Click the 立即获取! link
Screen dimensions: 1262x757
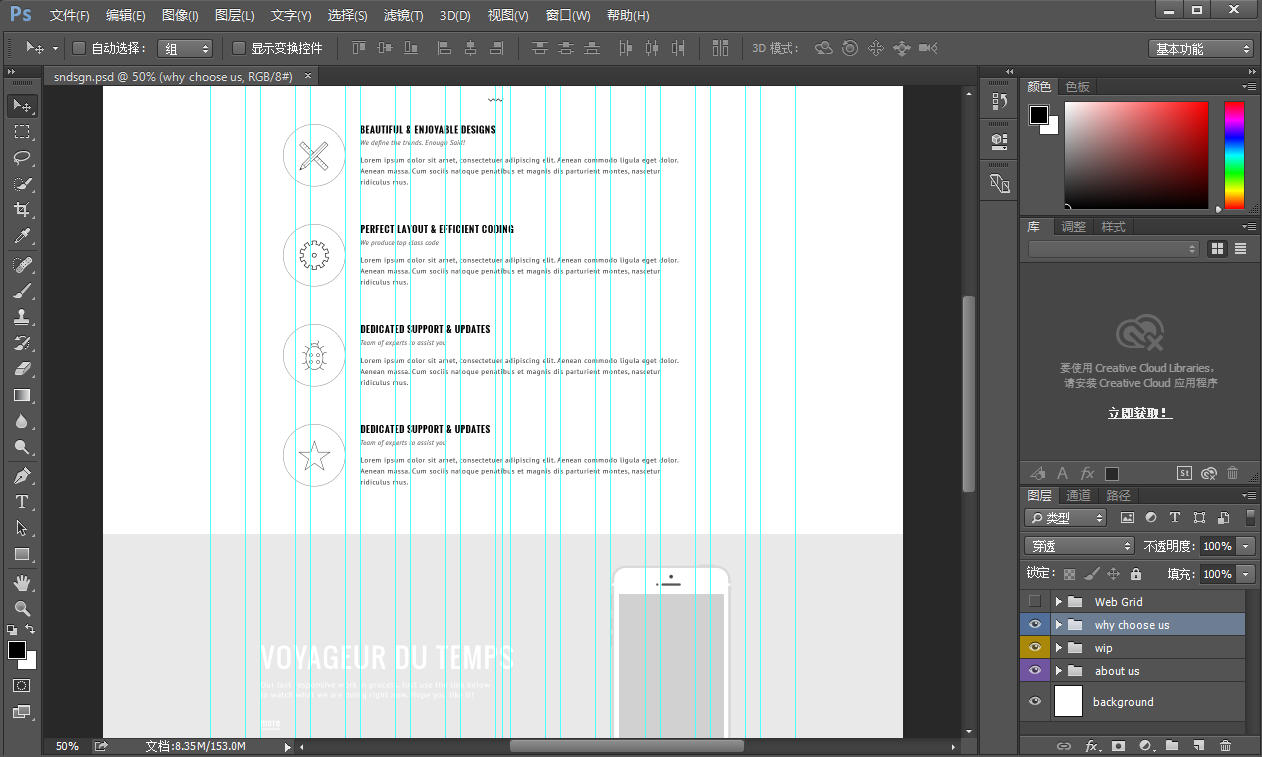[1140, 413]
